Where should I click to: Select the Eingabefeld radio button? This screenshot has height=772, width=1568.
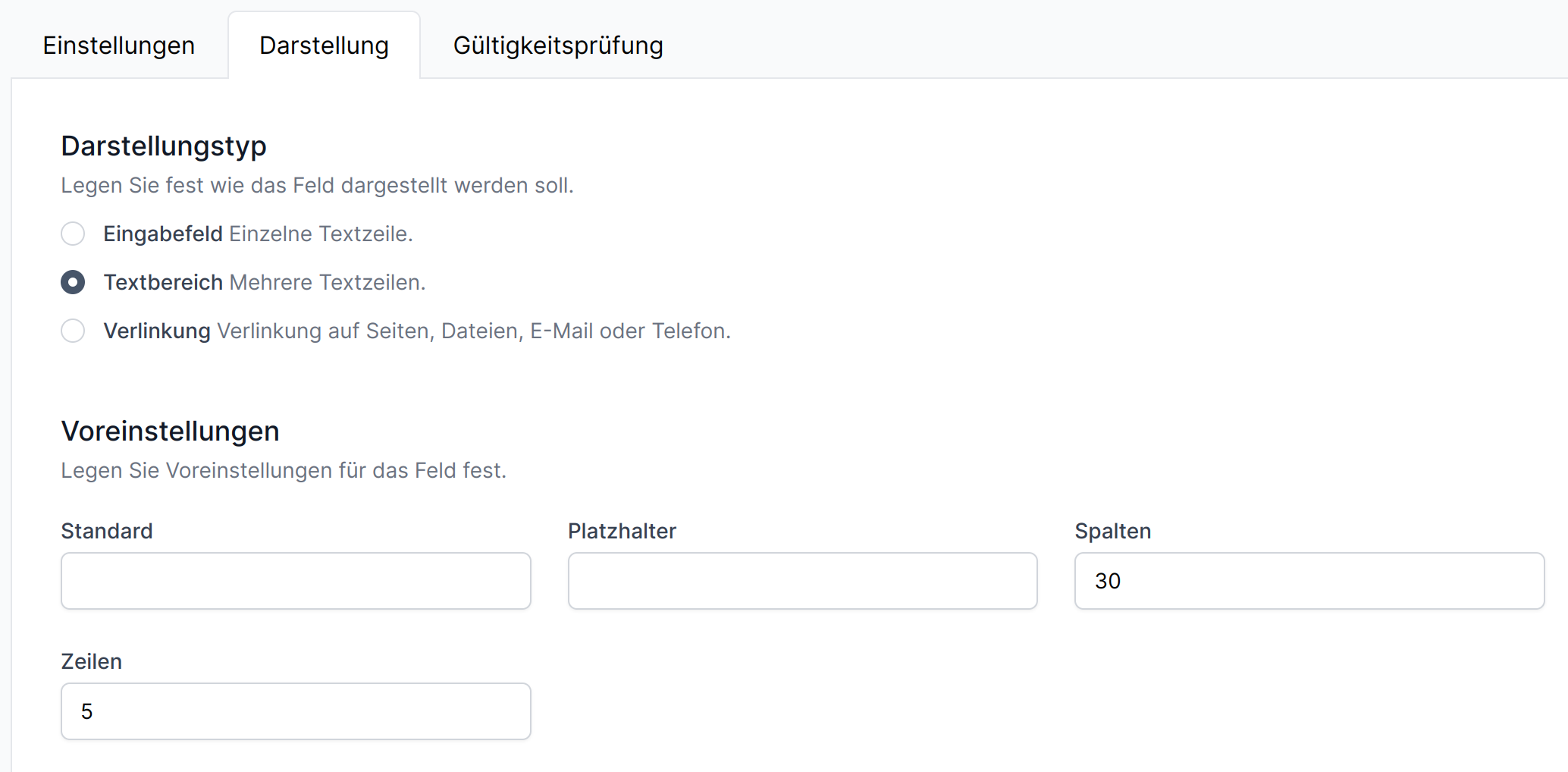pyautogui.click(x=73, y=234)
